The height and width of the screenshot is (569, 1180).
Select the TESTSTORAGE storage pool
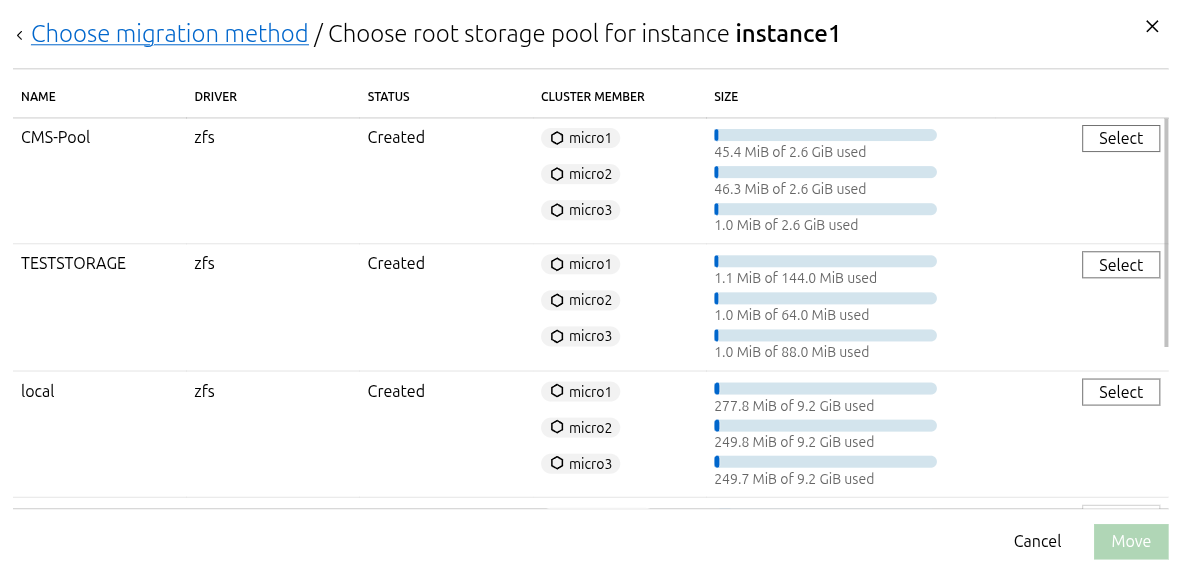pyautogui.click(x=1120, y=265)
